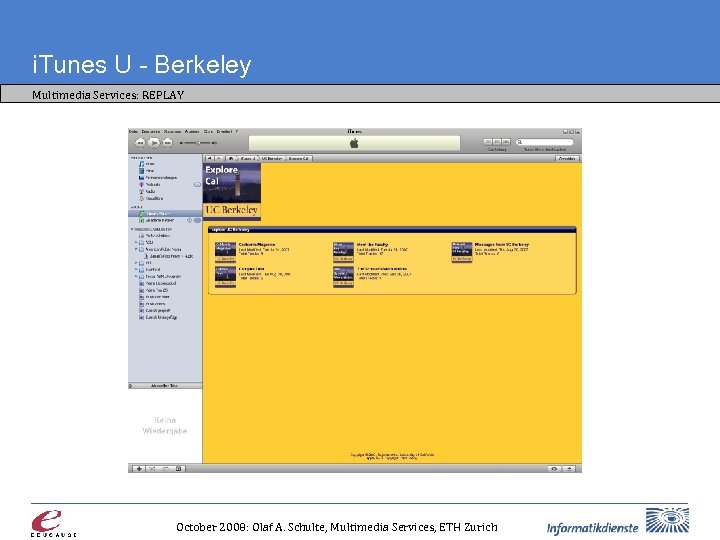This screenshot has width=720, height=540.
Task: Add a new playlist with plus button
Action: (x=139, y=469)
